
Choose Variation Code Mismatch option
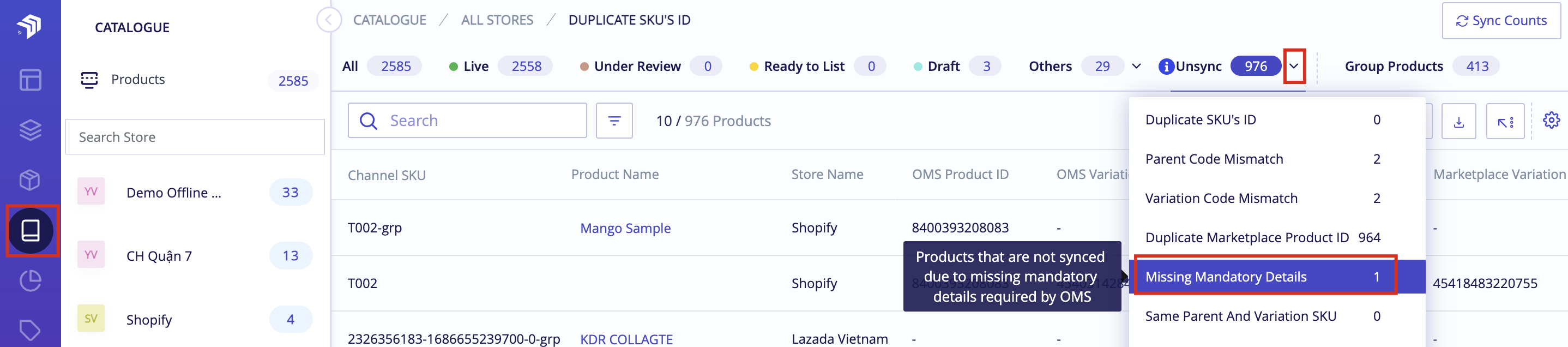[1276, 199]
